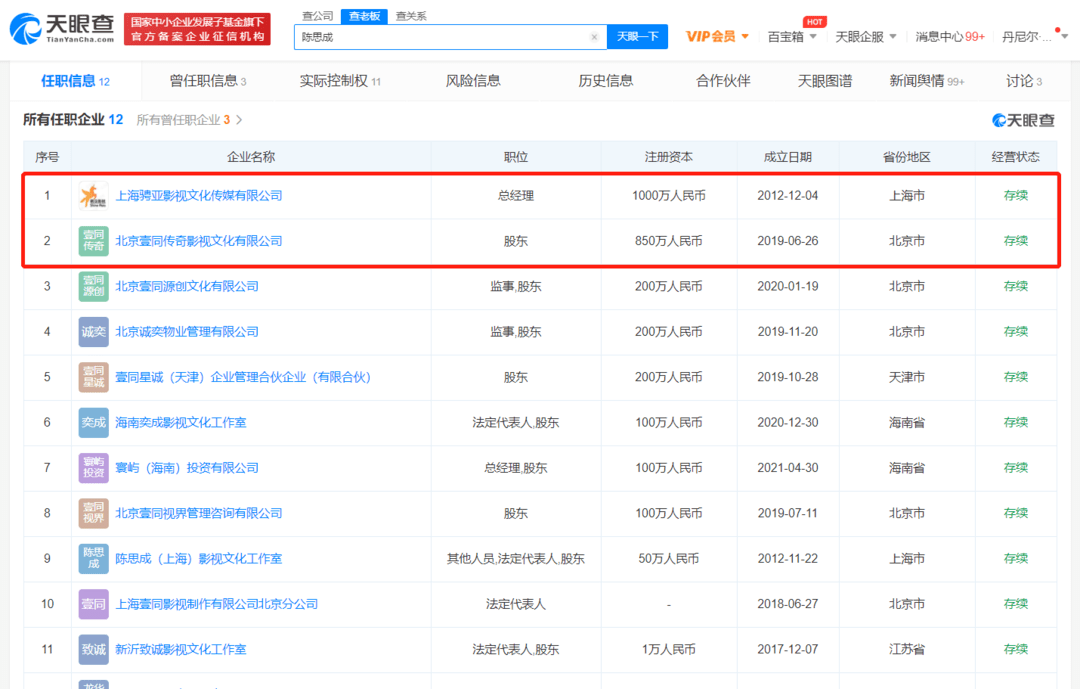
Task: Click the 壹同 branch company logo
Action: click(94, 604)
